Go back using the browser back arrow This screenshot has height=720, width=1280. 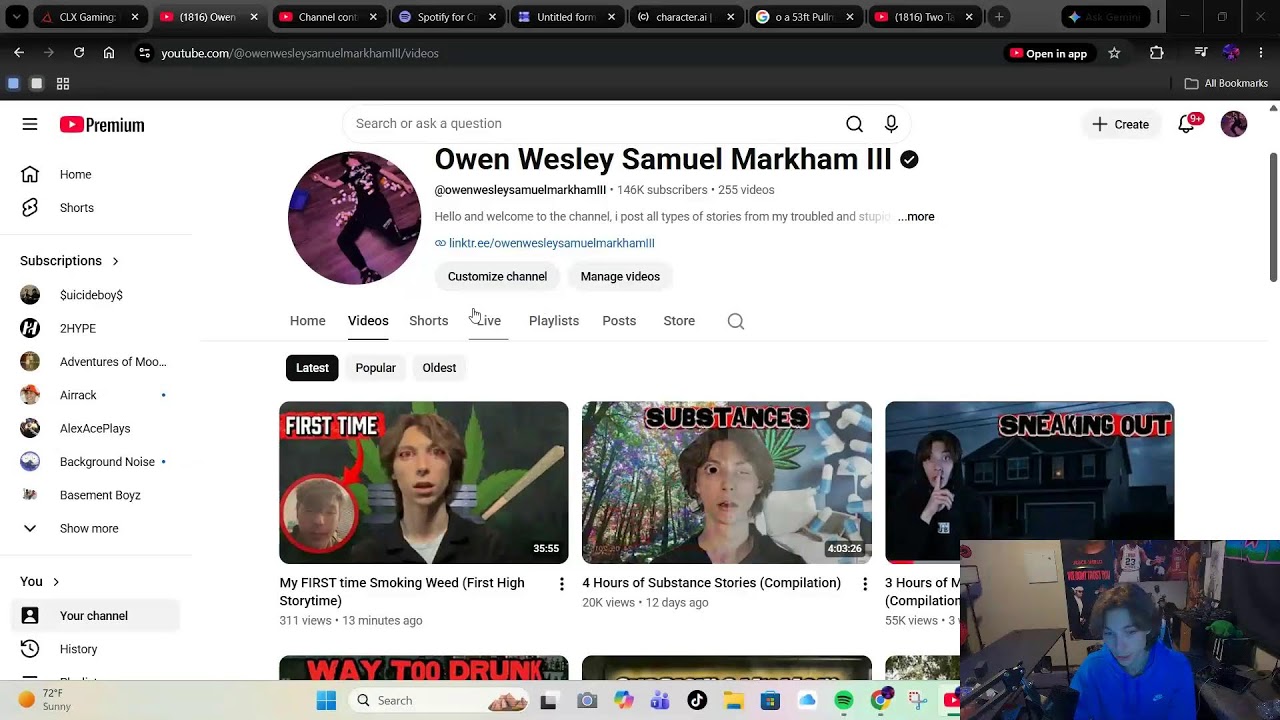point(19,53)
